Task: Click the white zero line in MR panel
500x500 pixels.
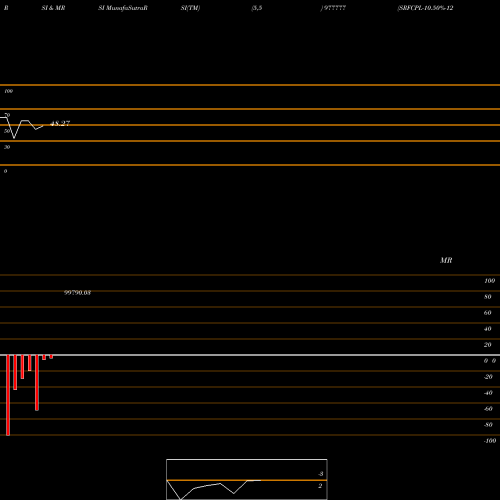Action: (x=250, y=355)
